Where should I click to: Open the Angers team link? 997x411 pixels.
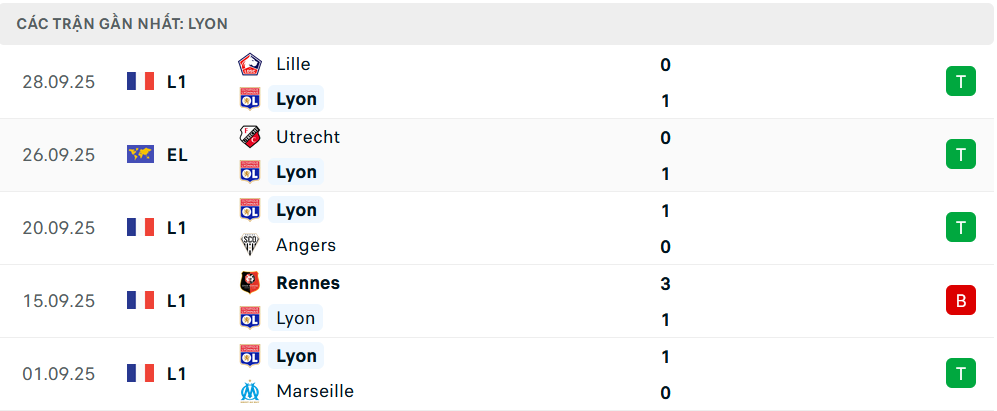pyautogui.click(x=305, y=245)
